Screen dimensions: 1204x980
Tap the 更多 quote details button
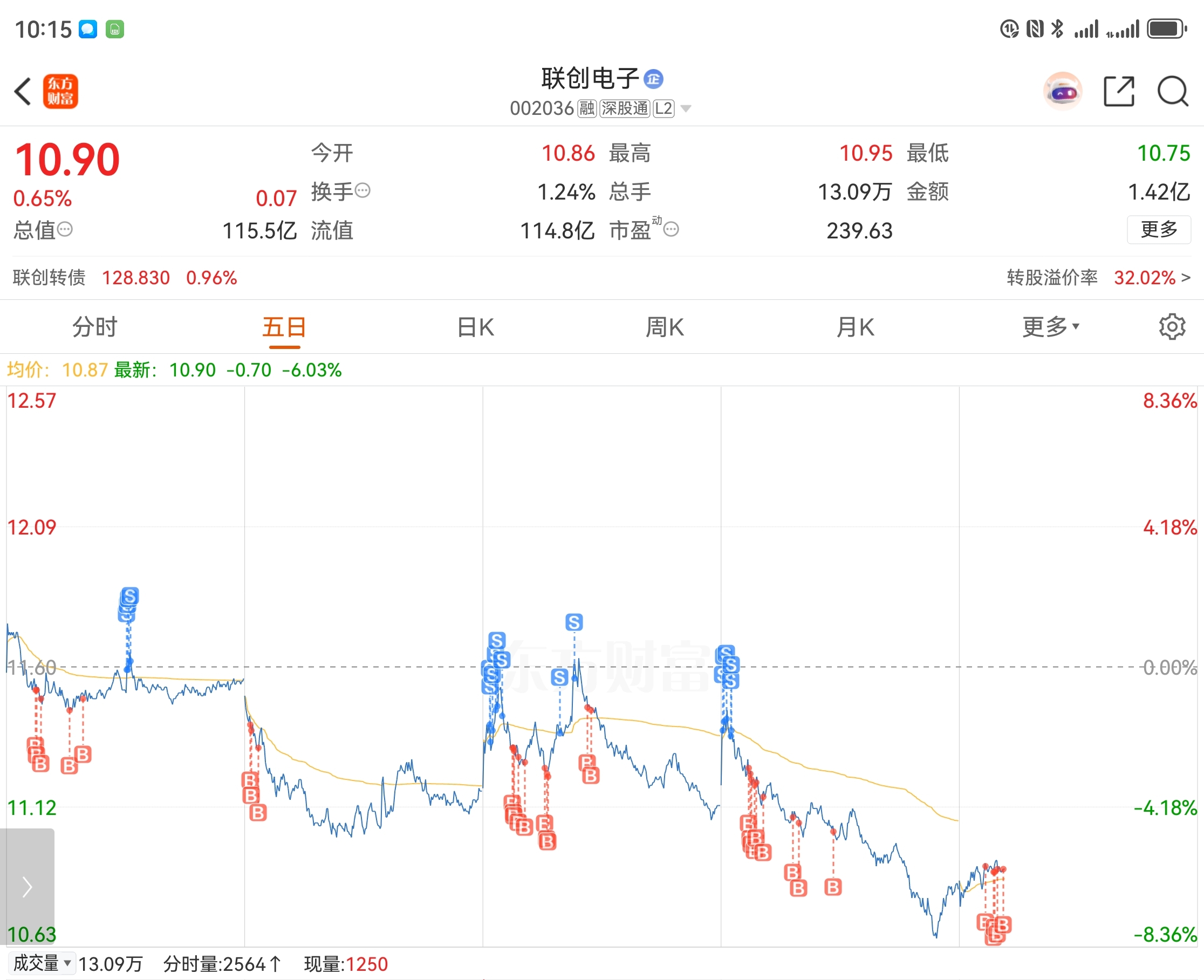(1159, 229)
